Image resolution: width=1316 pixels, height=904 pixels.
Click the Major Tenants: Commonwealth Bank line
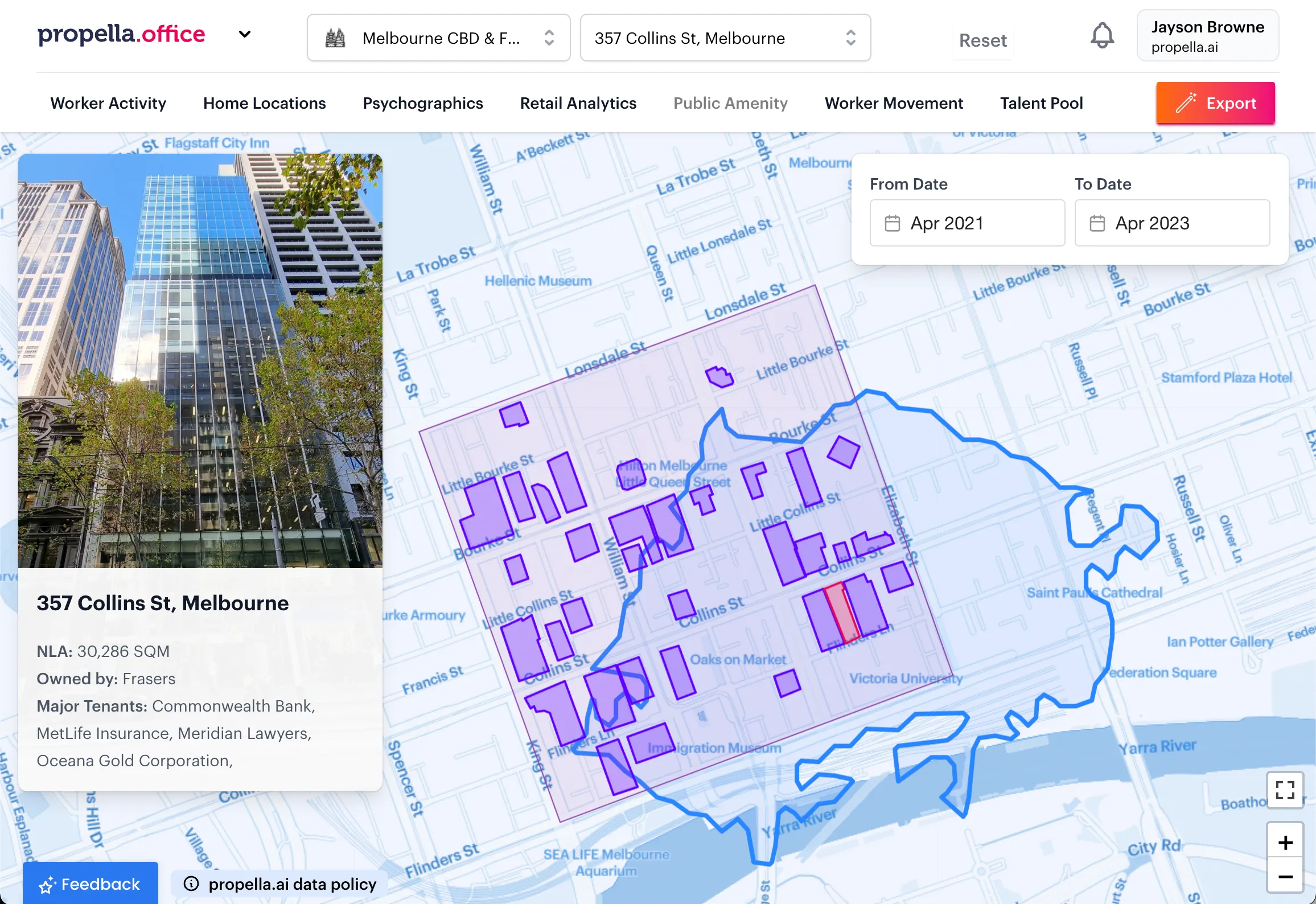176,706
